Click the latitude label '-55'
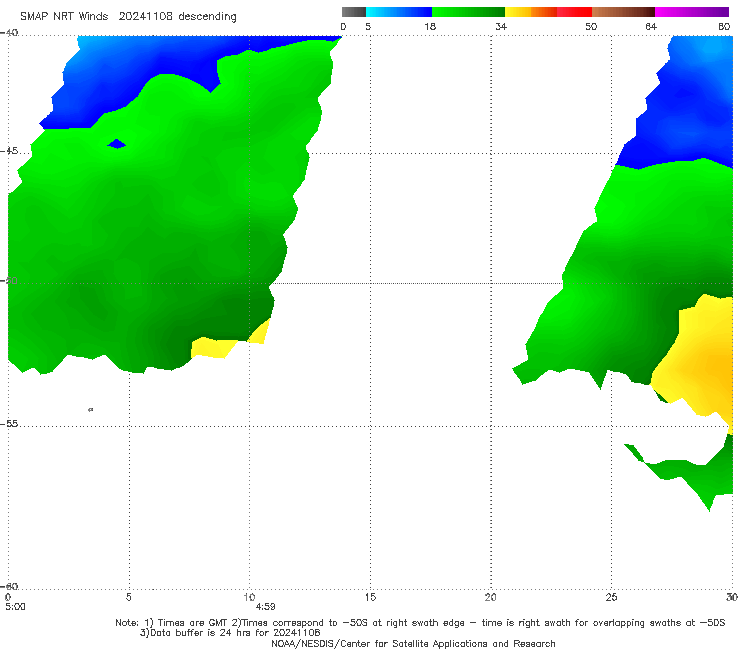 (9, 424)
